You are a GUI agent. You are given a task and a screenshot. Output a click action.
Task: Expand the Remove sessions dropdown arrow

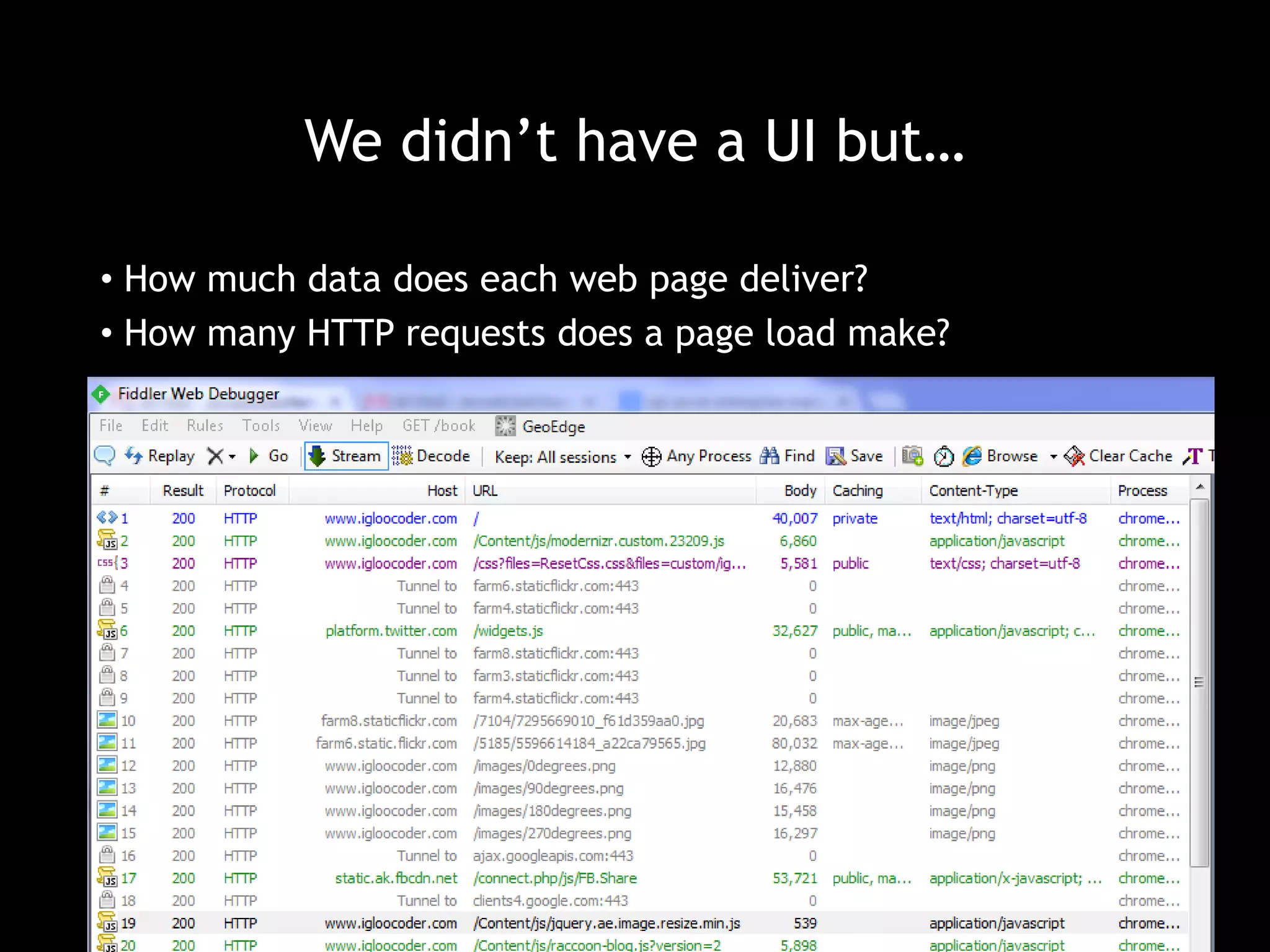pos(232,457)
